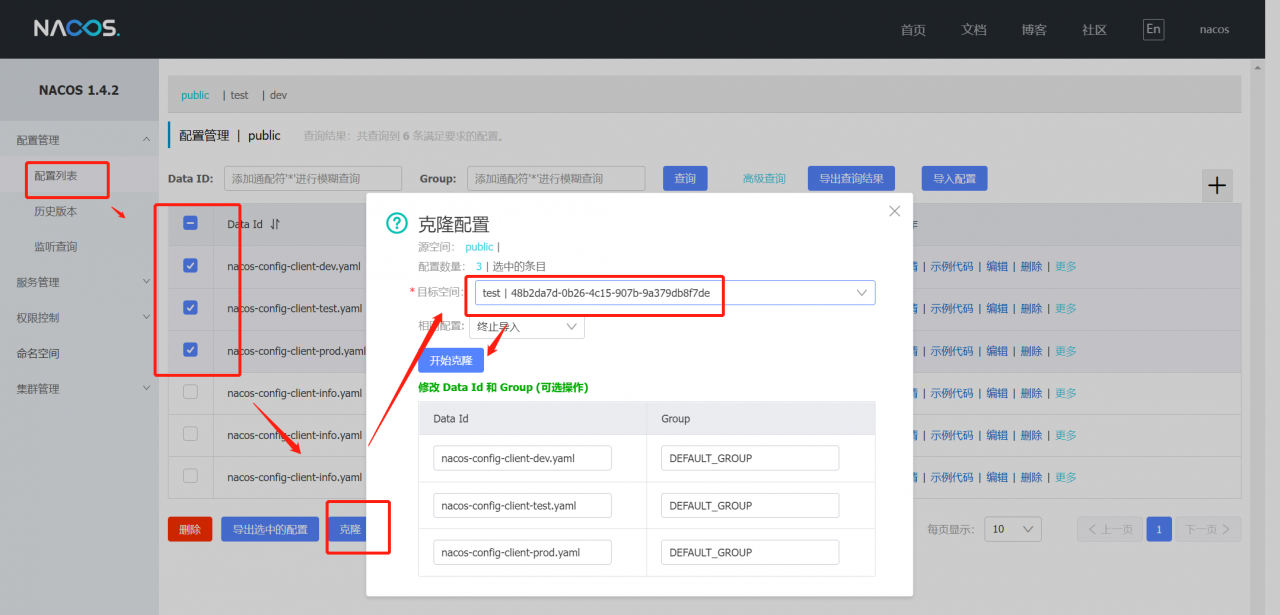Viewport: 1280px width, 615px height.
Task: Edit the dialog Data Id field nacos-config-client-dev.yaml
Action: pyautogui.click(x=522, y=458)
